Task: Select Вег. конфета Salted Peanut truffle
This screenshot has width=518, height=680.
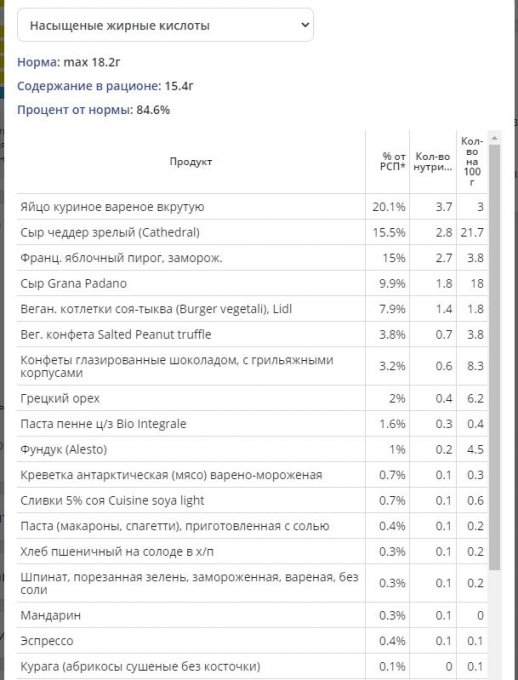Action: (252, 335)
